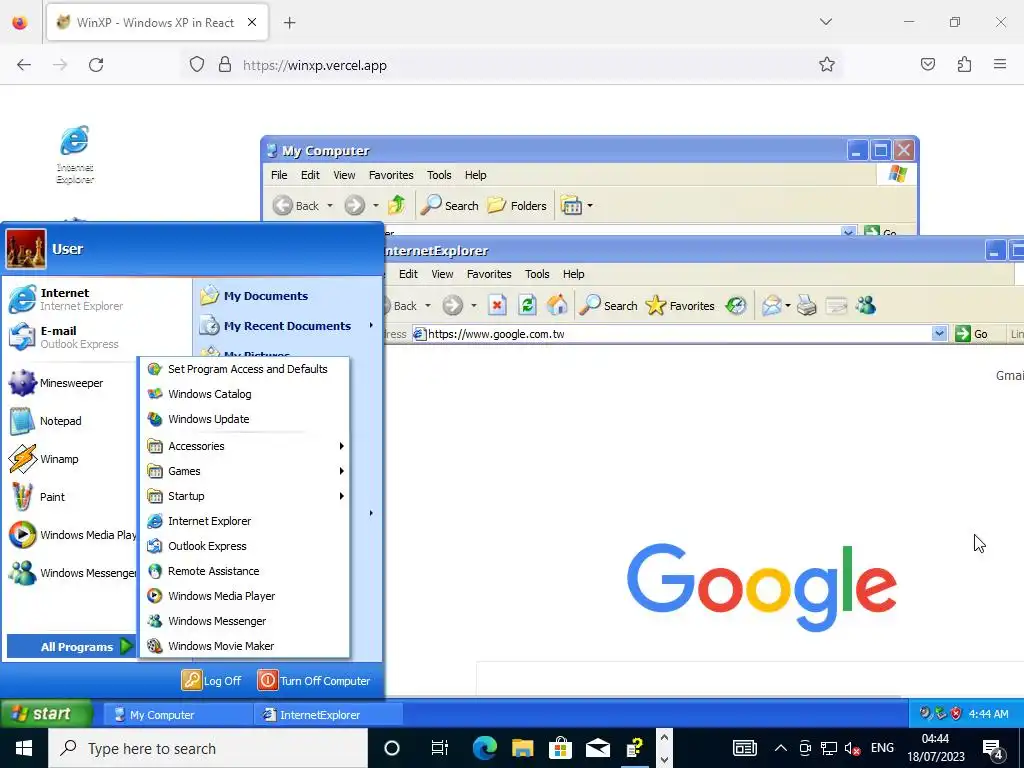Click the Messenger icon in InternetExplorer toolbar
Screen dimensions: 1024x768
[x=866, y=305]
